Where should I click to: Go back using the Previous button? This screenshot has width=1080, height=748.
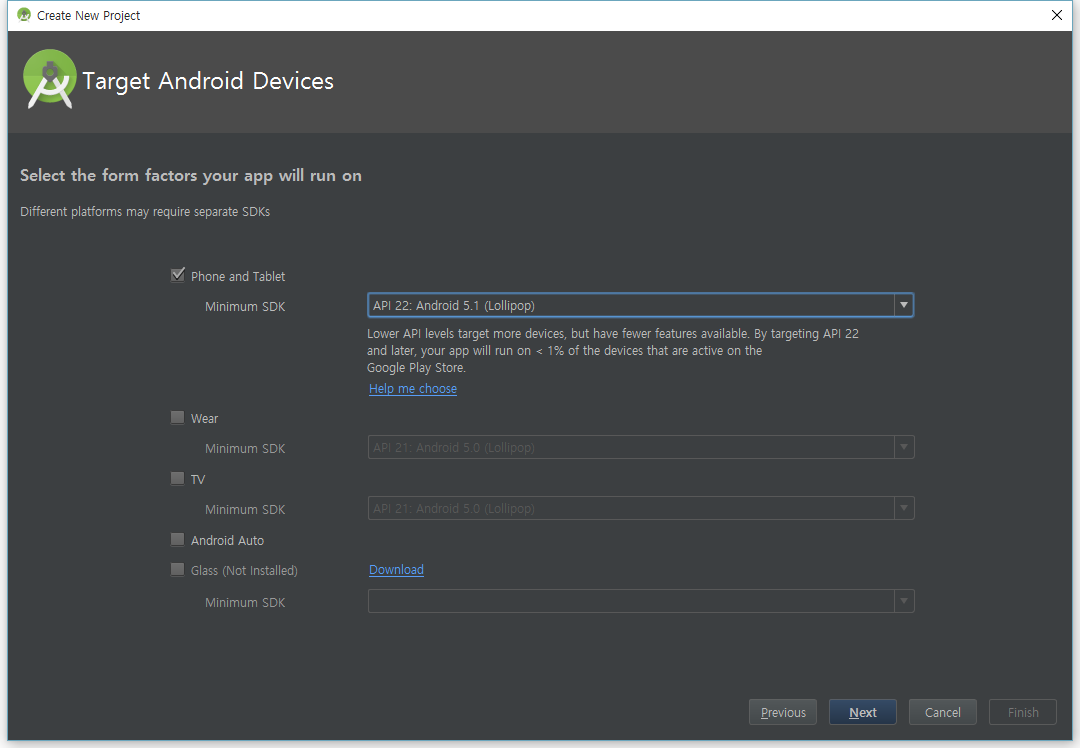coord(782,711)
